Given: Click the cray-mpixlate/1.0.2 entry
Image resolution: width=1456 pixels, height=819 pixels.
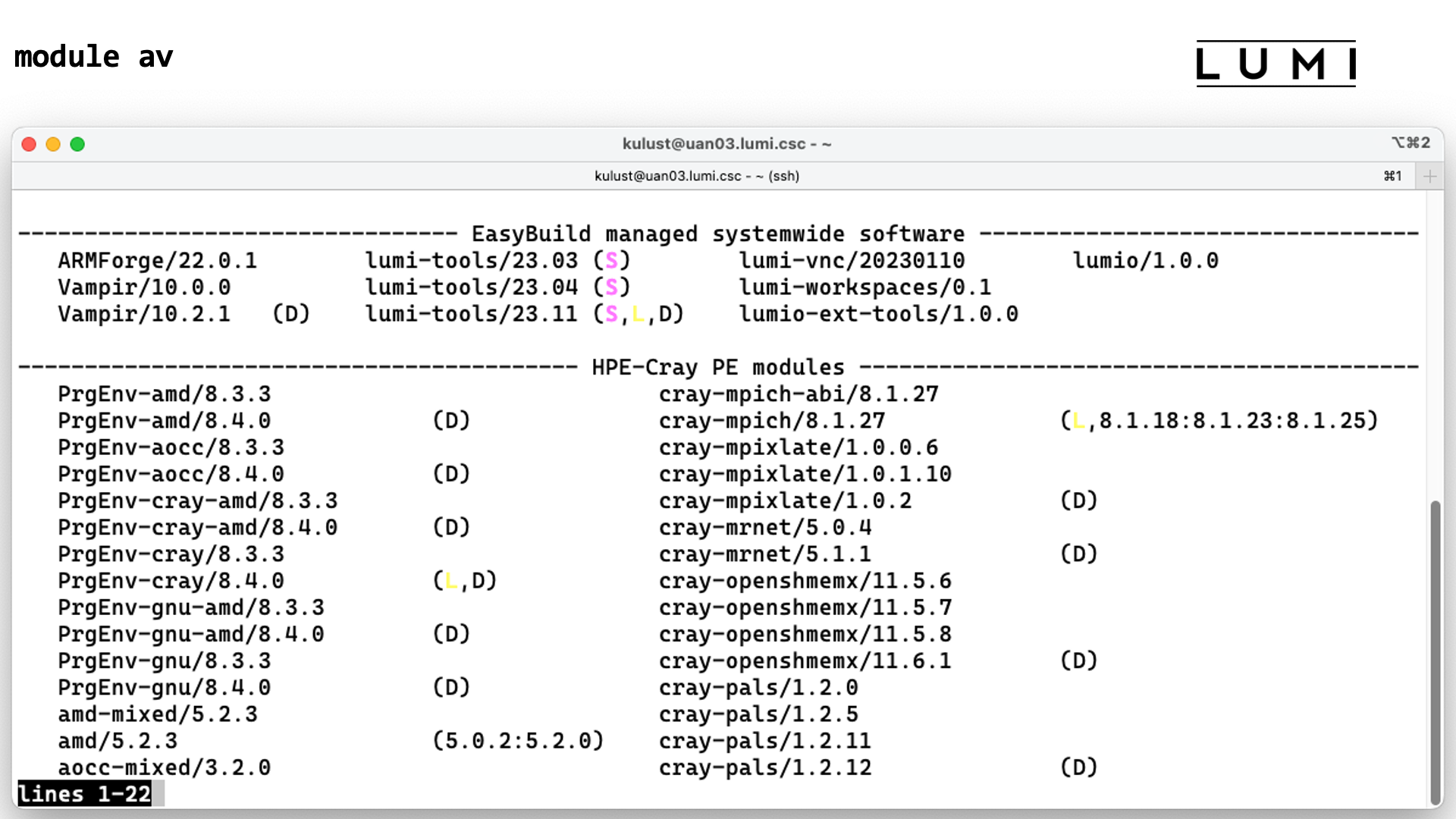Looking at the screenshot, I should tap(785, 500).
